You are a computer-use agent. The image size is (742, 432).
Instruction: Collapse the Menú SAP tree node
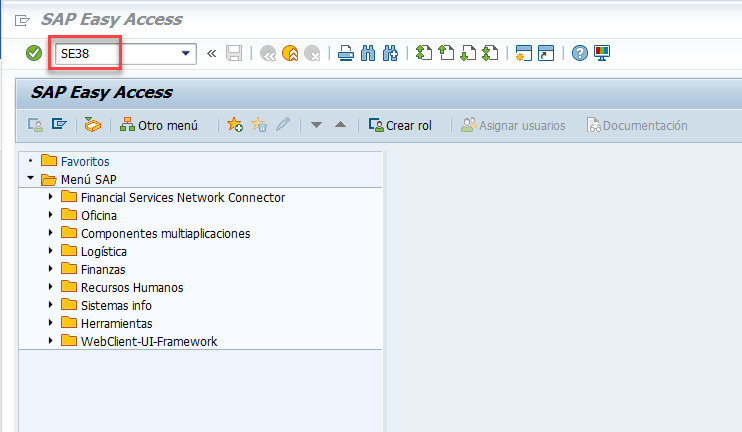(31, 178)
